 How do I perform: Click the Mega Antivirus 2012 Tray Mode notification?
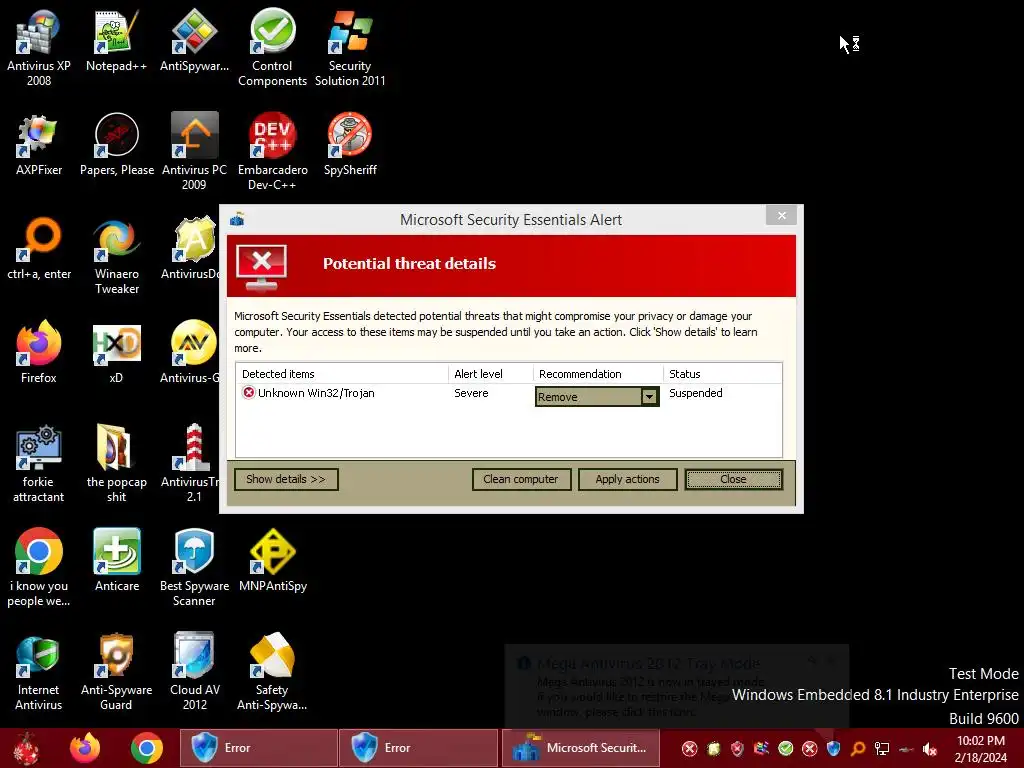tap(676, 686)
